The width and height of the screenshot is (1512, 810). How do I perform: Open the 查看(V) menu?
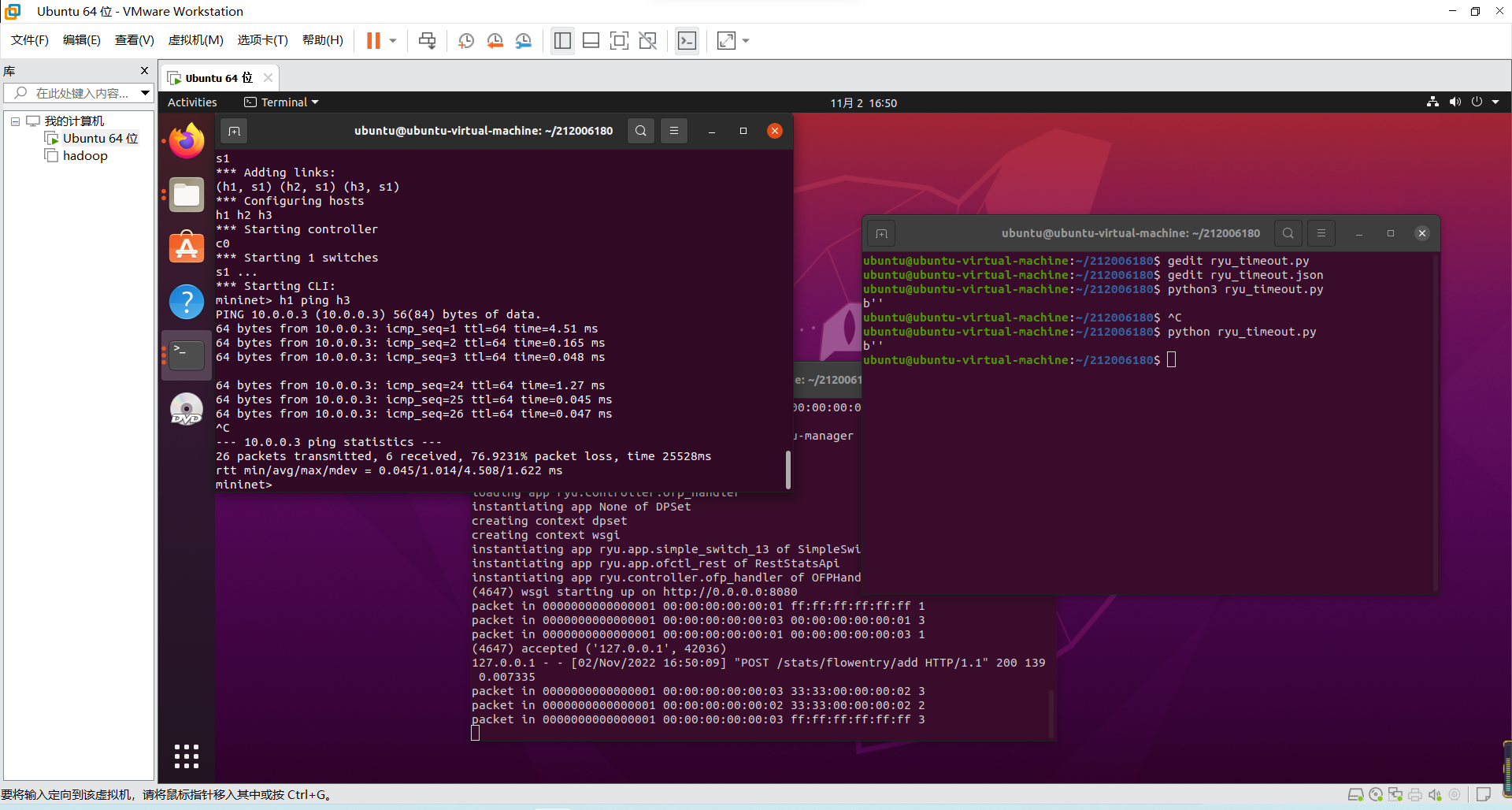point(135,40)
